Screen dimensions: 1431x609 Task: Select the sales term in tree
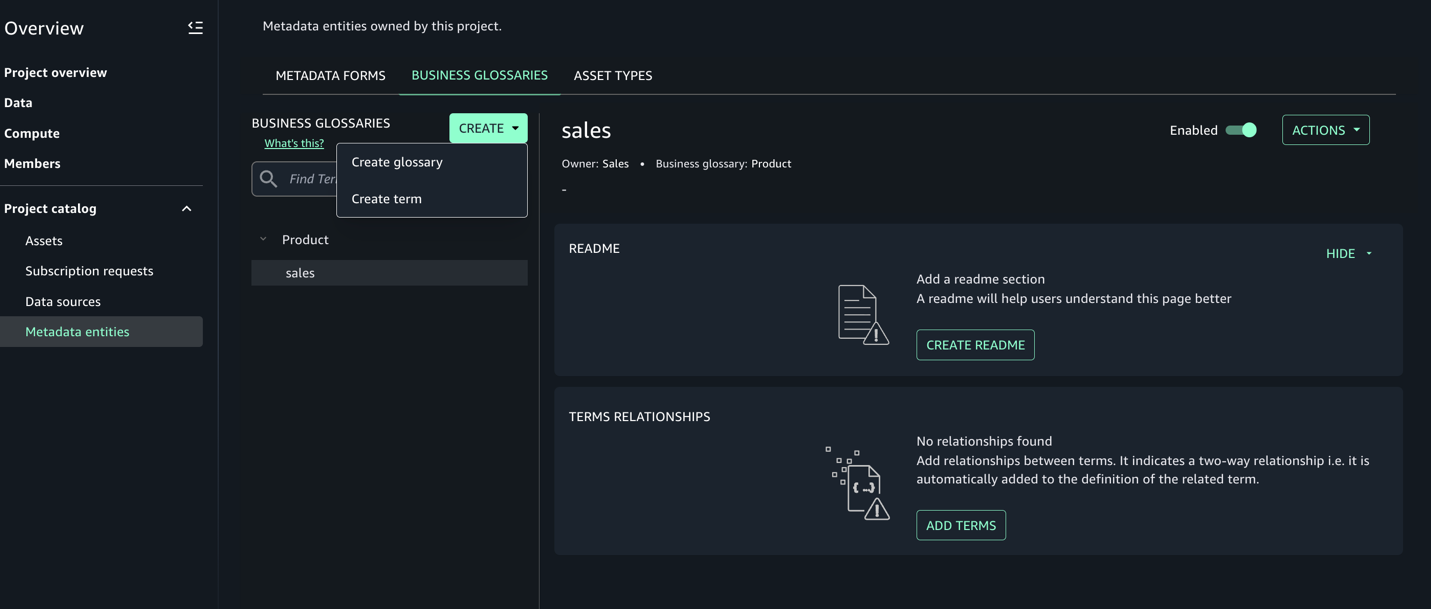tap(300, 273)
